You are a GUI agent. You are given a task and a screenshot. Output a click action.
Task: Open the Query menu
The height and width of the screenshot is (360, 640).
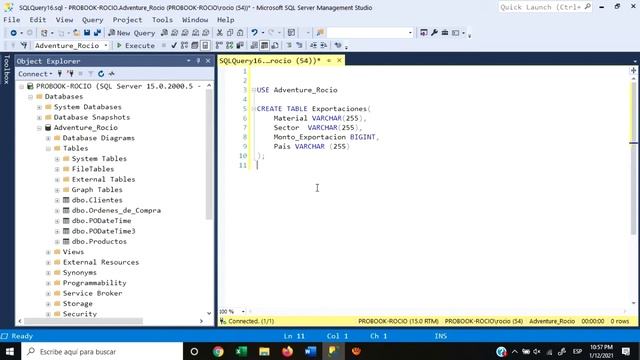[92, 20]
